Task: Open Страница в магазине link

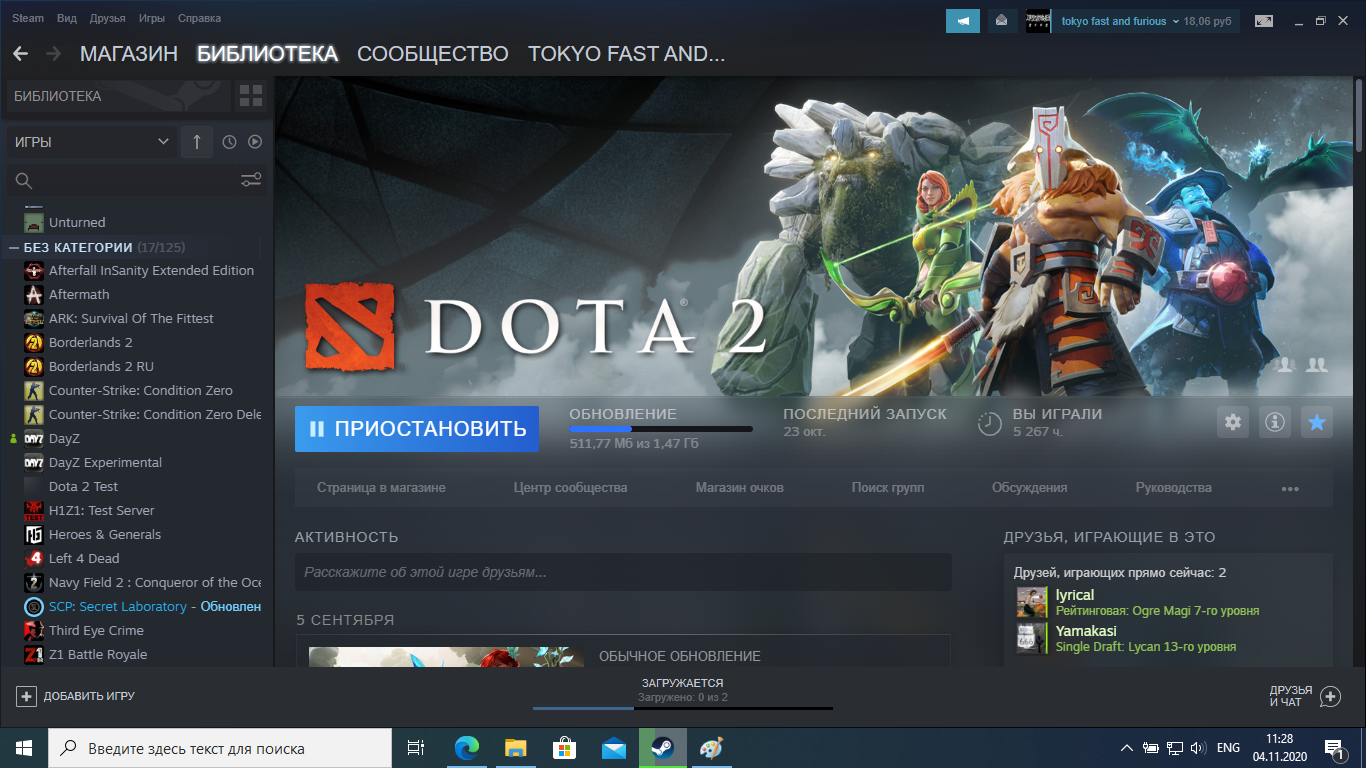Action: pyautogui.click(x=381, y=488)
